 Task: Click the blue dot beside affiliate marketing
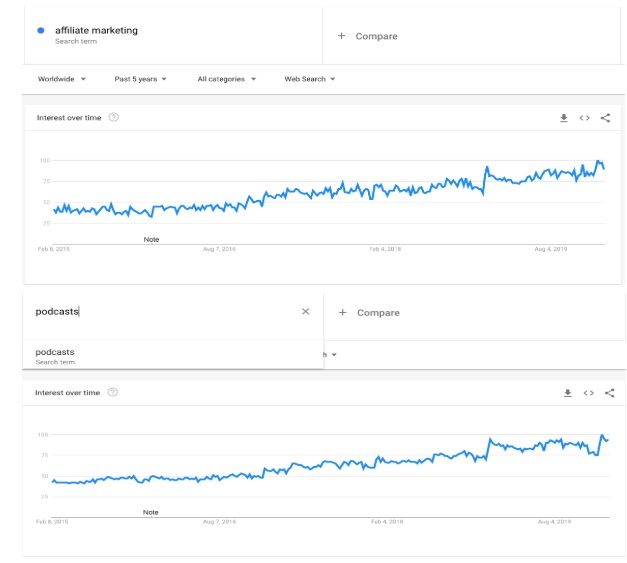pos(40,31)
